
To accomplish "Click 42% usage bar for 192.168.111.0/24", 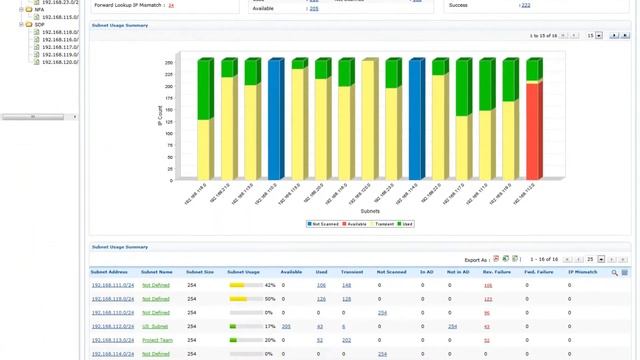I will (246, 285).
